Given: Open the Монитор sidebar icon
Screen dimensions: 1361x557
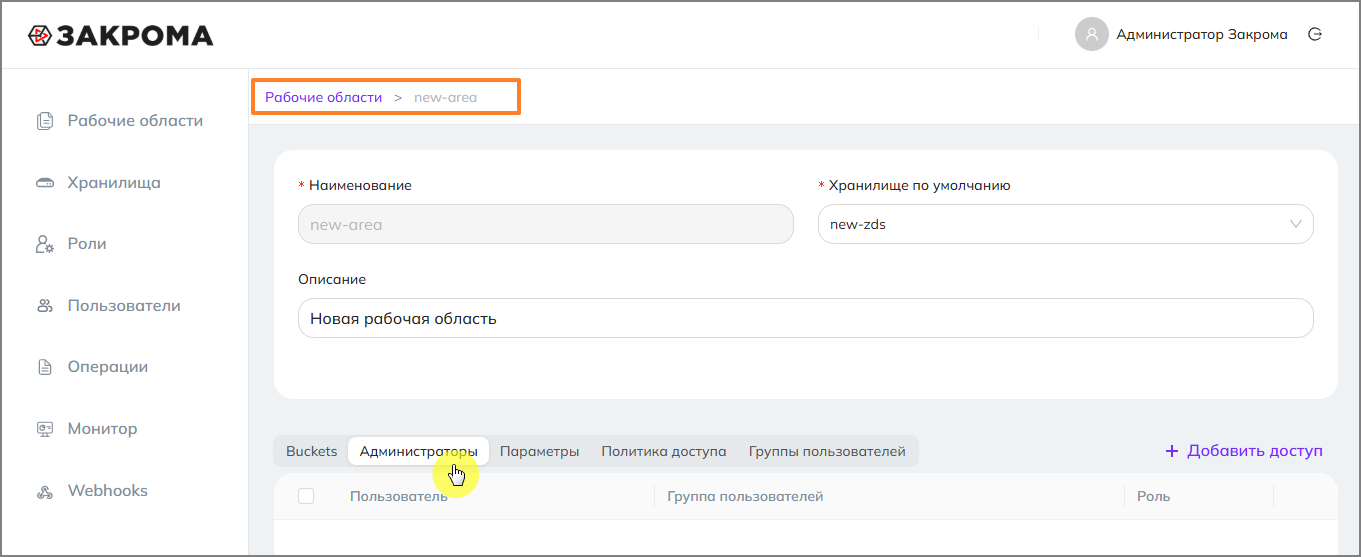Looking at the screenshot, I should coord(44,429).
